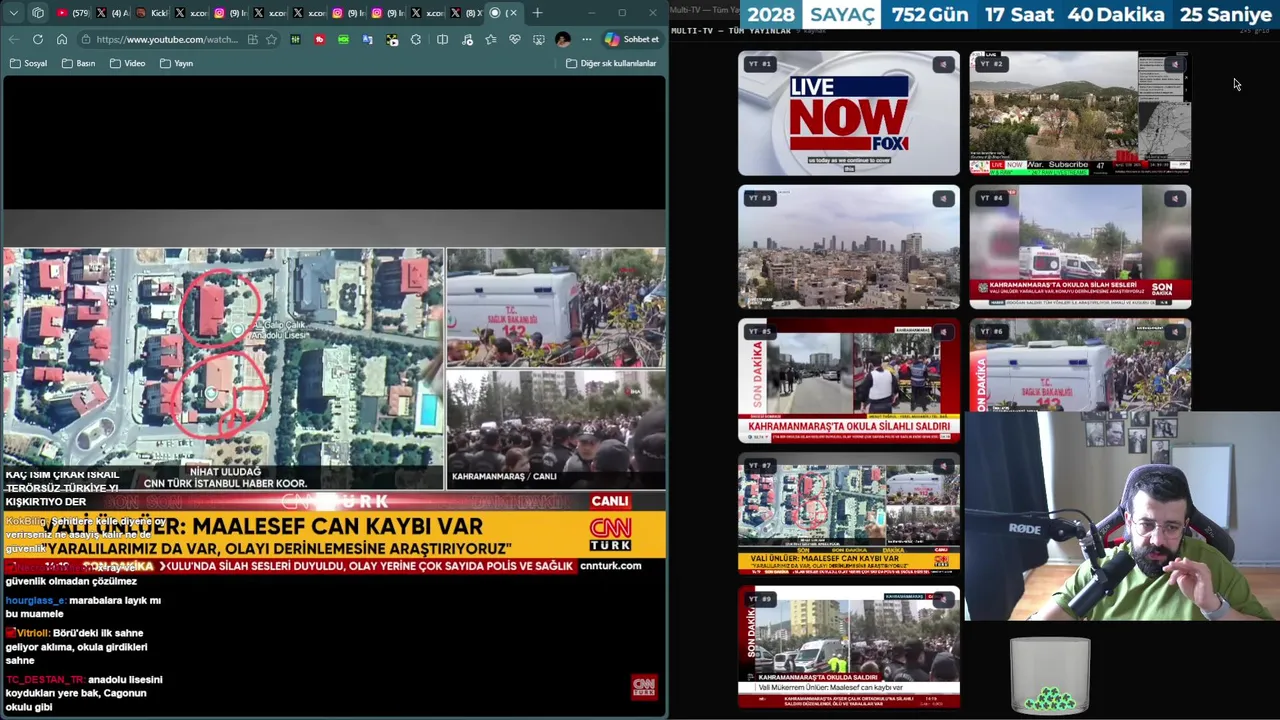Open Settings and more menu
Screen dimensions: 1280x720
(586, 39)
